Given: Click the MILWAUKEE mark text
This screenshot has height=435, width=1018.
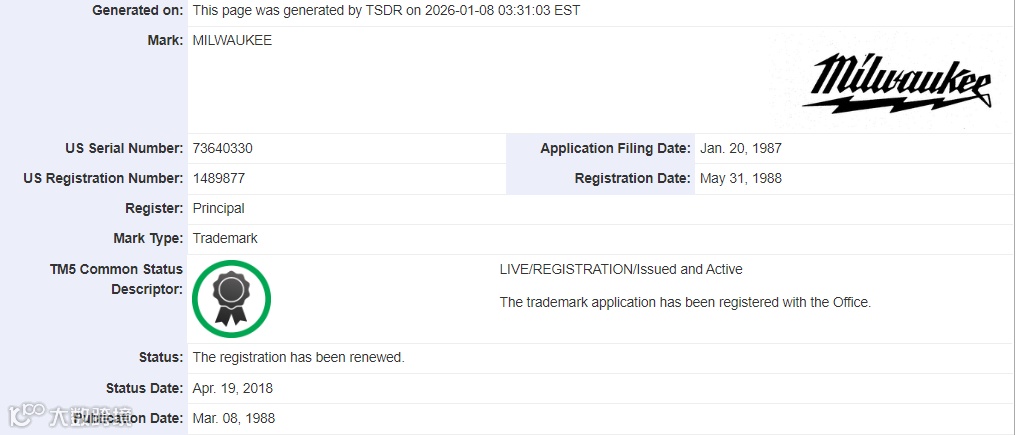Looking at the screenshot, I should coord(232,40).
